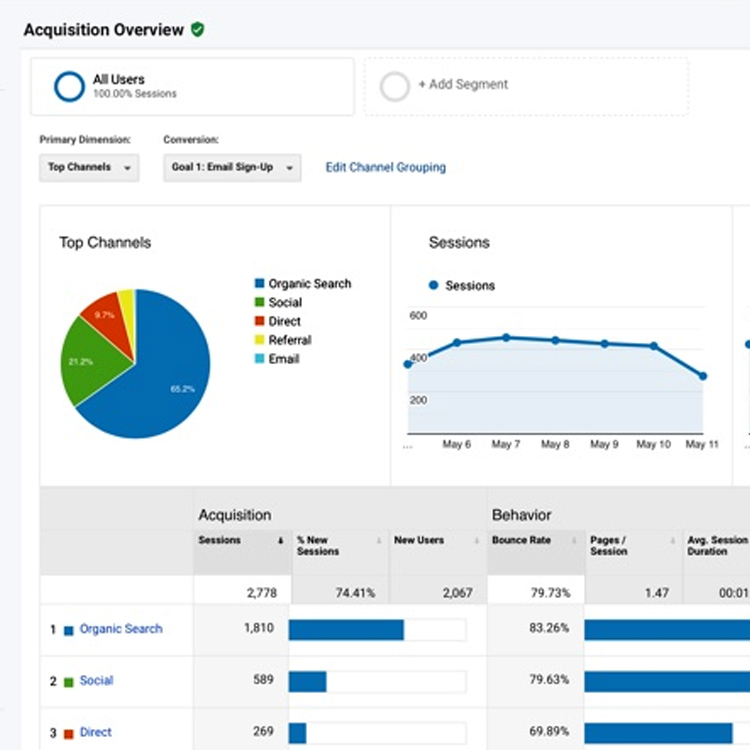Open the Organic Search channel link
Screen dimensions: 750x750
click(121, 629)
